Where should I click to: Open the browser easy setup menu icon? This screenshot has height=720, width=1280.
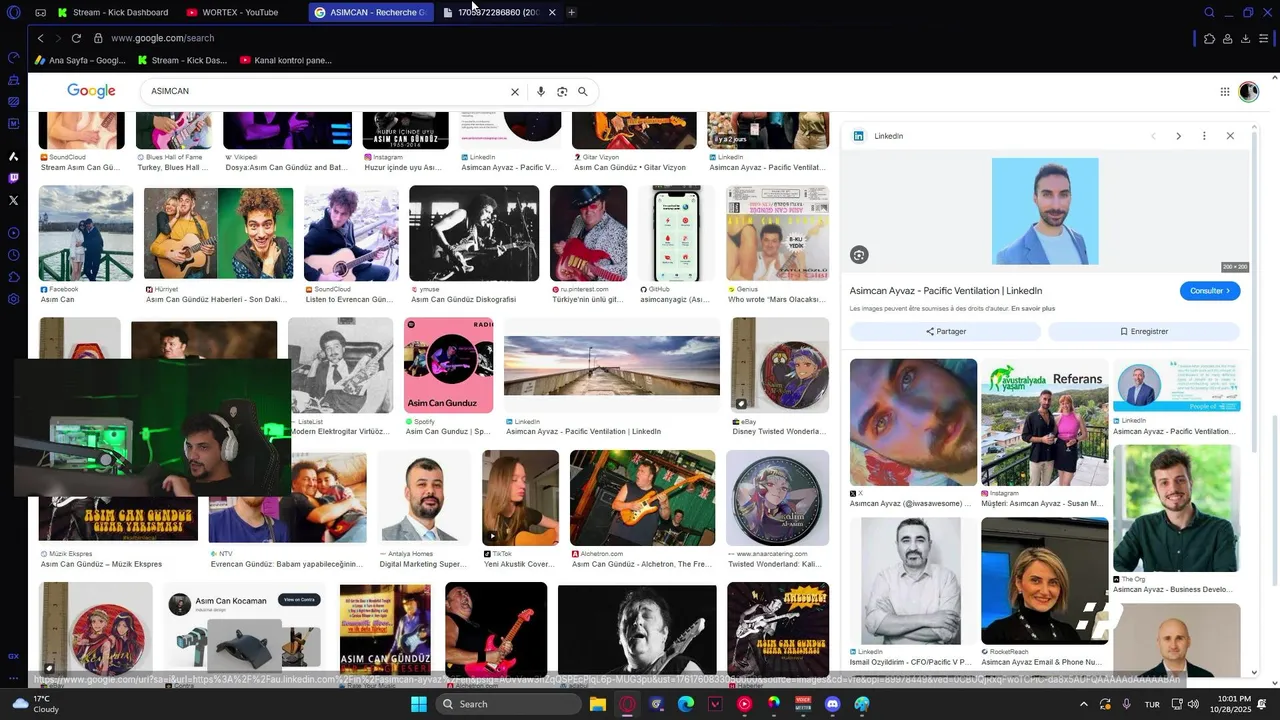[1263, 38]
